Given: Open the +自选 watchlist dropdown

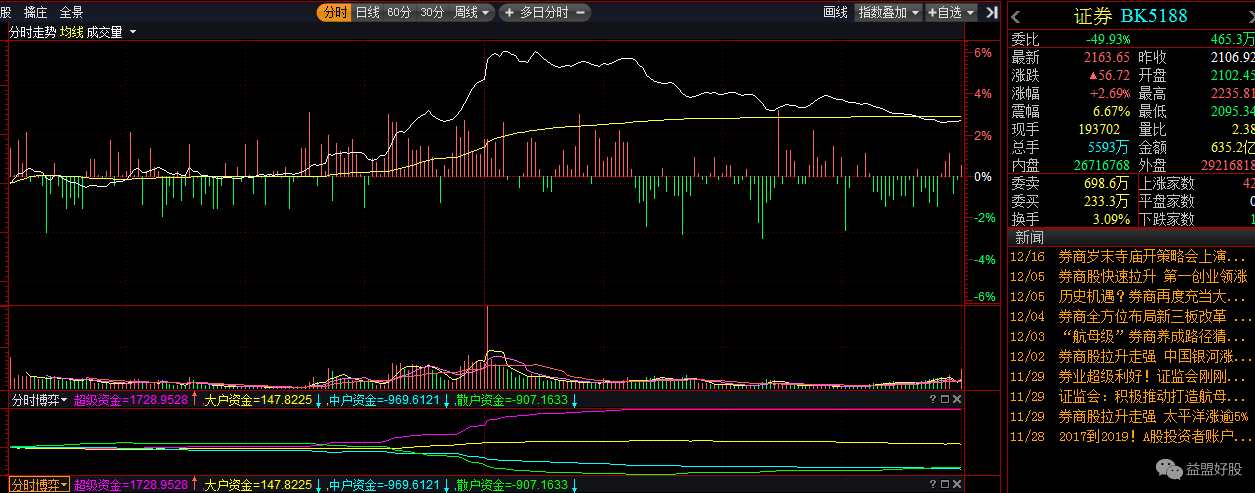Looking at the screenshot, I should [x=950, y=13].
